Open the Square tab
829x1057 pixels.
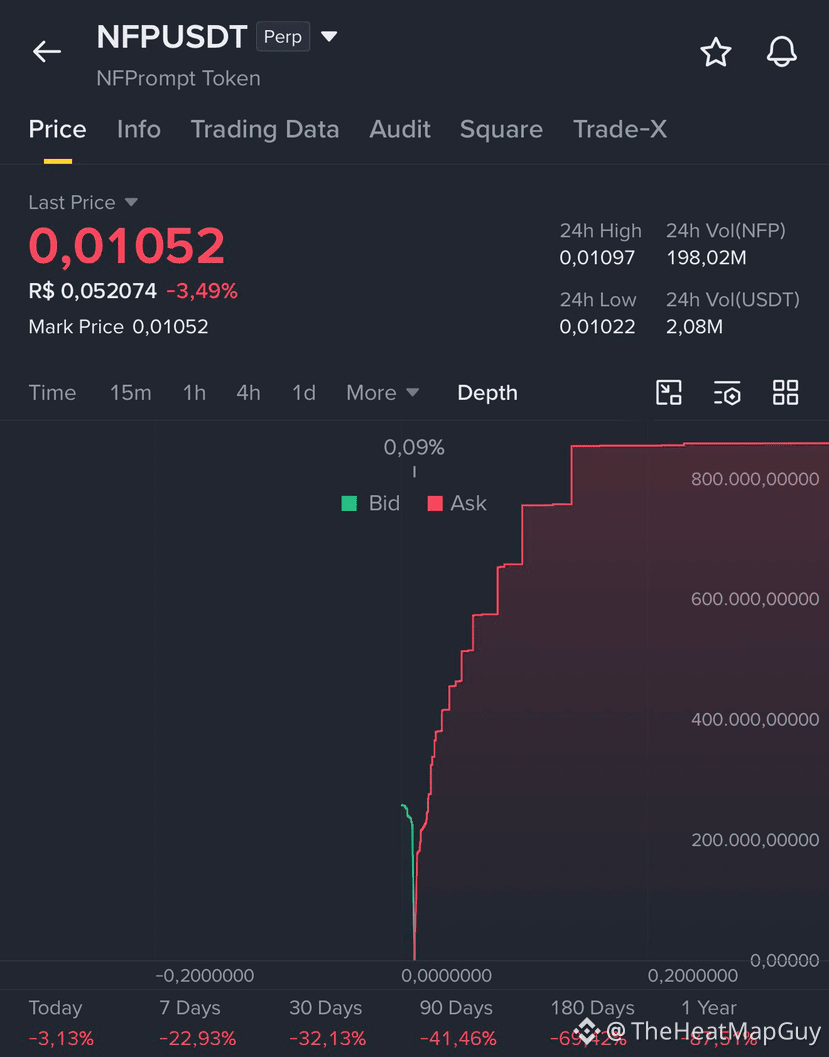tap(501, 129)
